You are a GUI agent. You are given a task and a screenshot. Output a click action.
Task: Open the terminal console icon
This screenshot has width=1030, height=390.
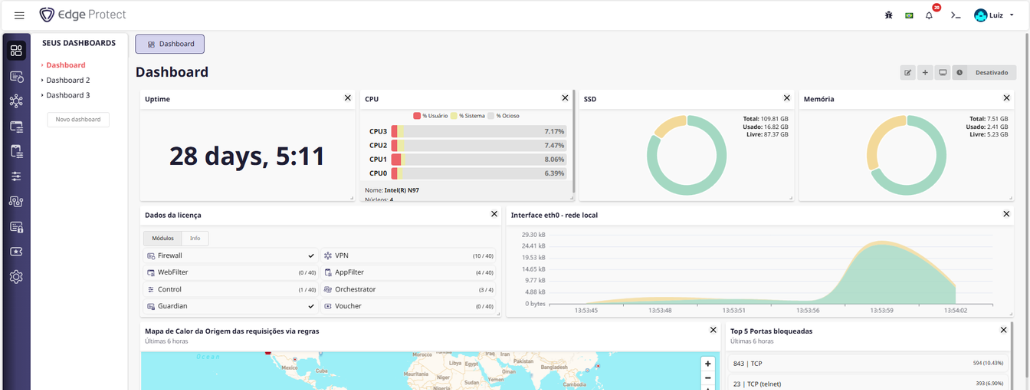click(x=956, y=15)
